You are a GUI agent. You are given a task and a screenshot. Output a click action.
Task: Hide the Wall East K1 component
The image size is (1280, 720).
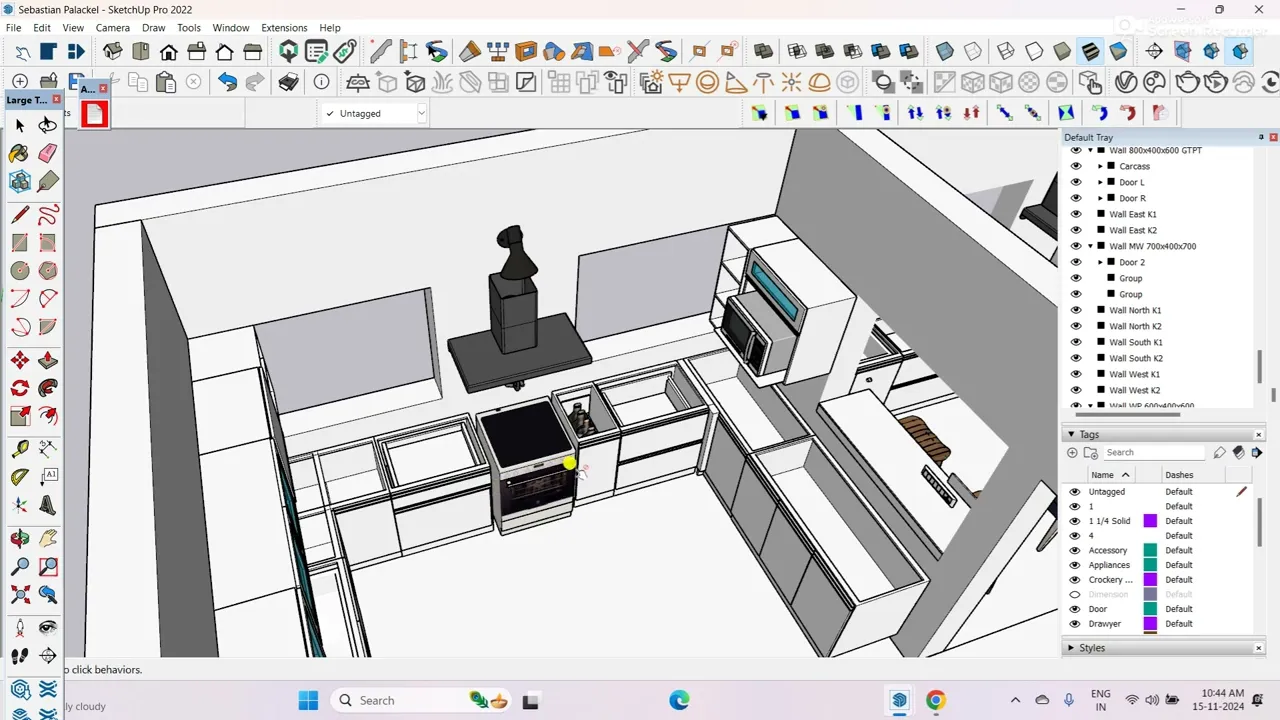point(1076,214)
